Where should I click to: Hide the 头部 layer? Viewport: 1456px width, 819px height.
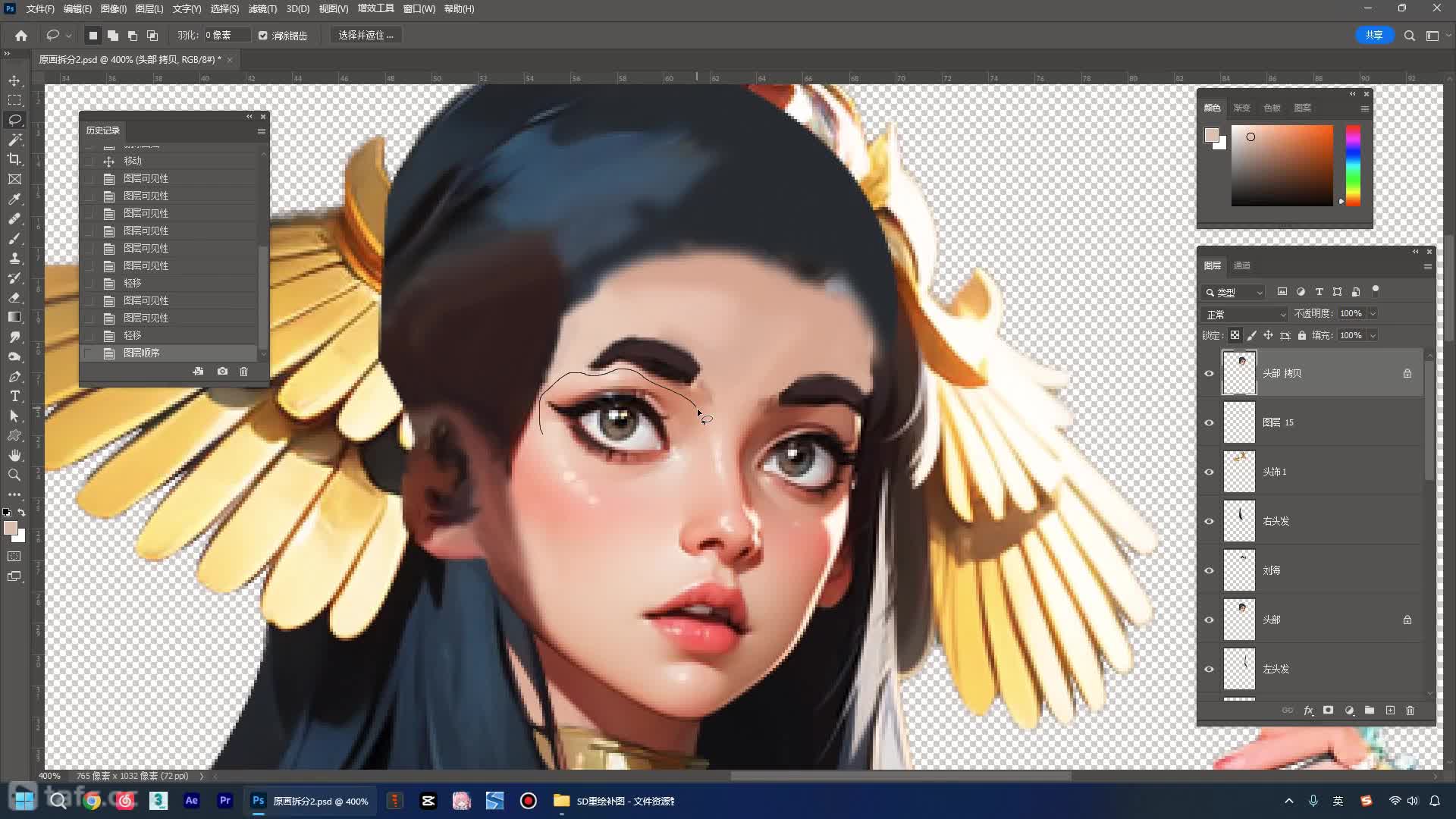point(1209,620)
